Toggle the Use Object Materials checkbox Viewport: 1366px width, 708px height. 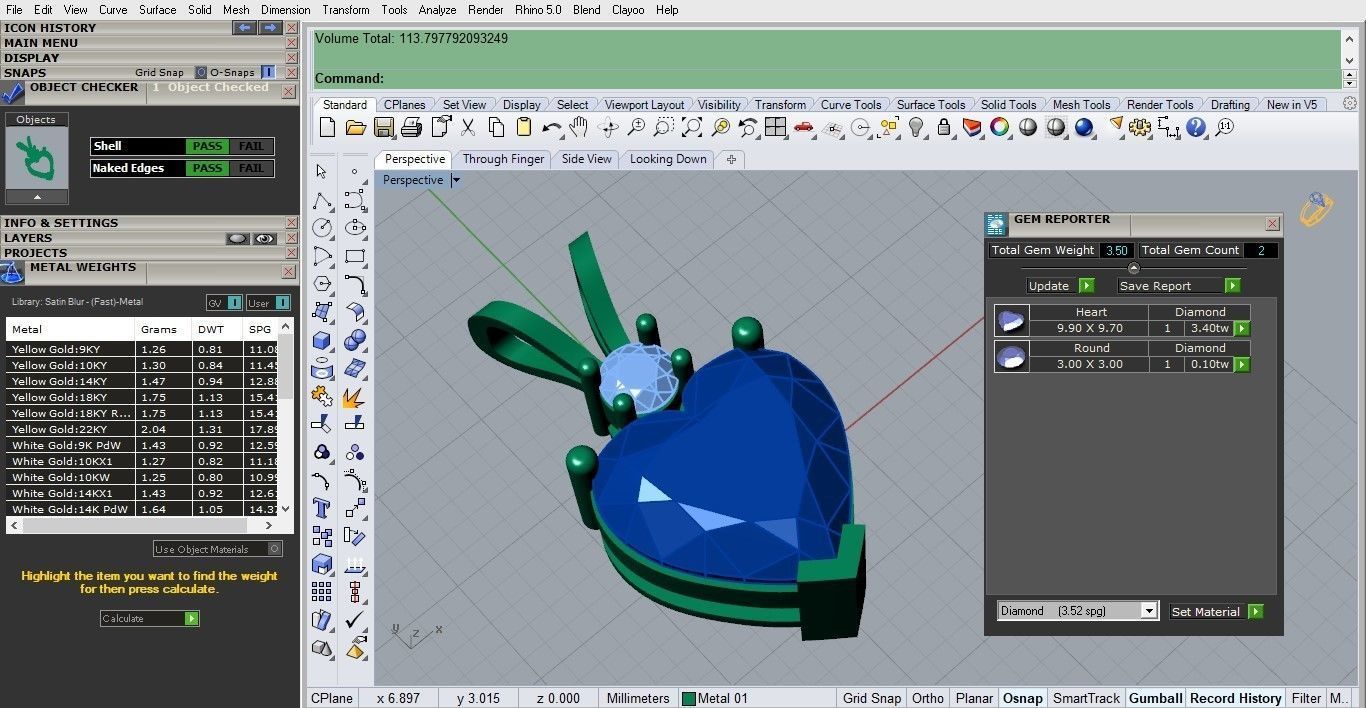pos(276,549)
